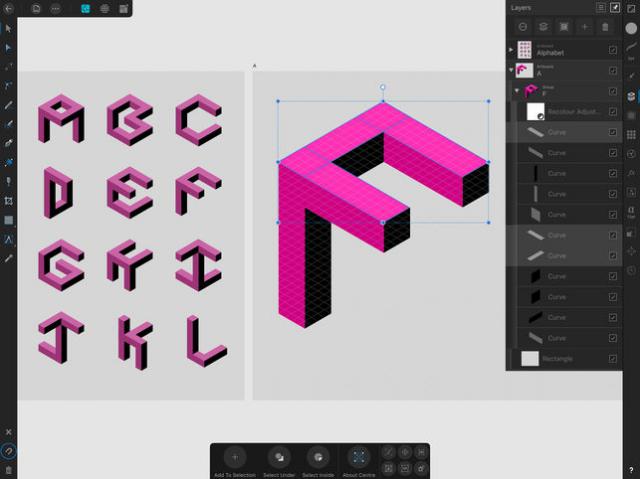Click the group layers stack icon
Viewport: 640px width, 479px height.
(543, 27)
